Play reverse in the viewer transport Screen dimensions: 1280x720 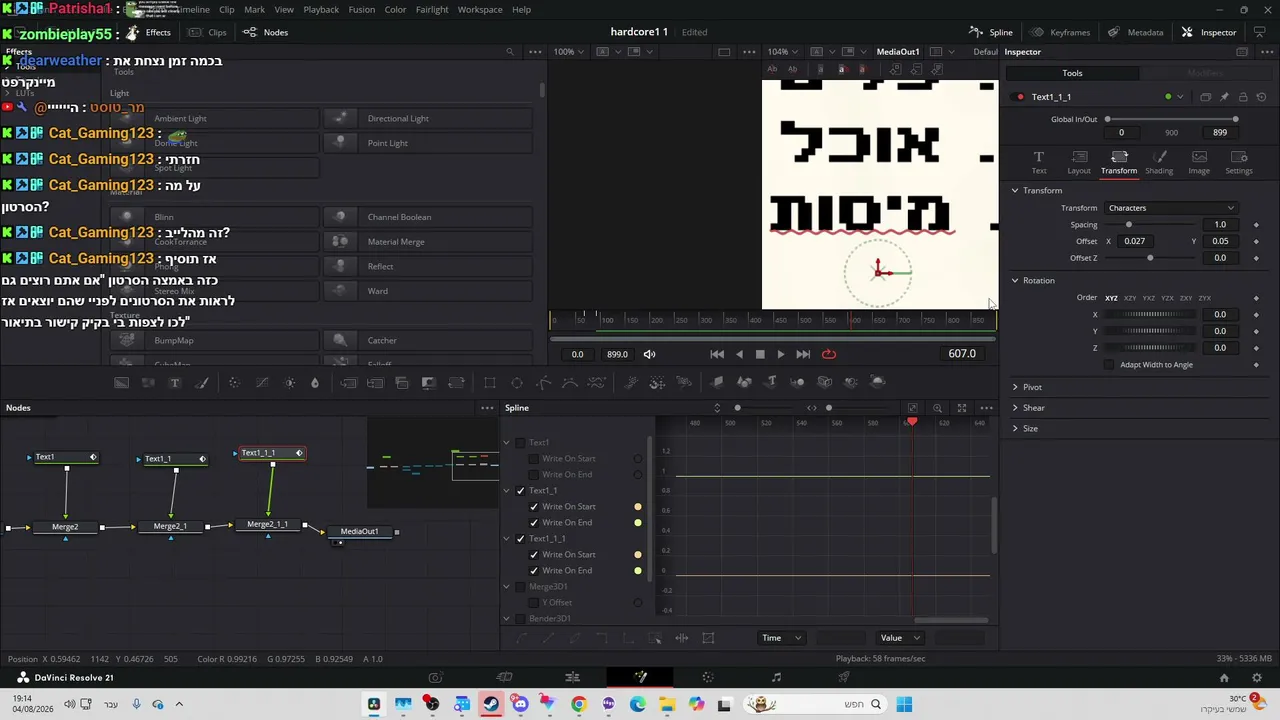click(x=739, y=354)
